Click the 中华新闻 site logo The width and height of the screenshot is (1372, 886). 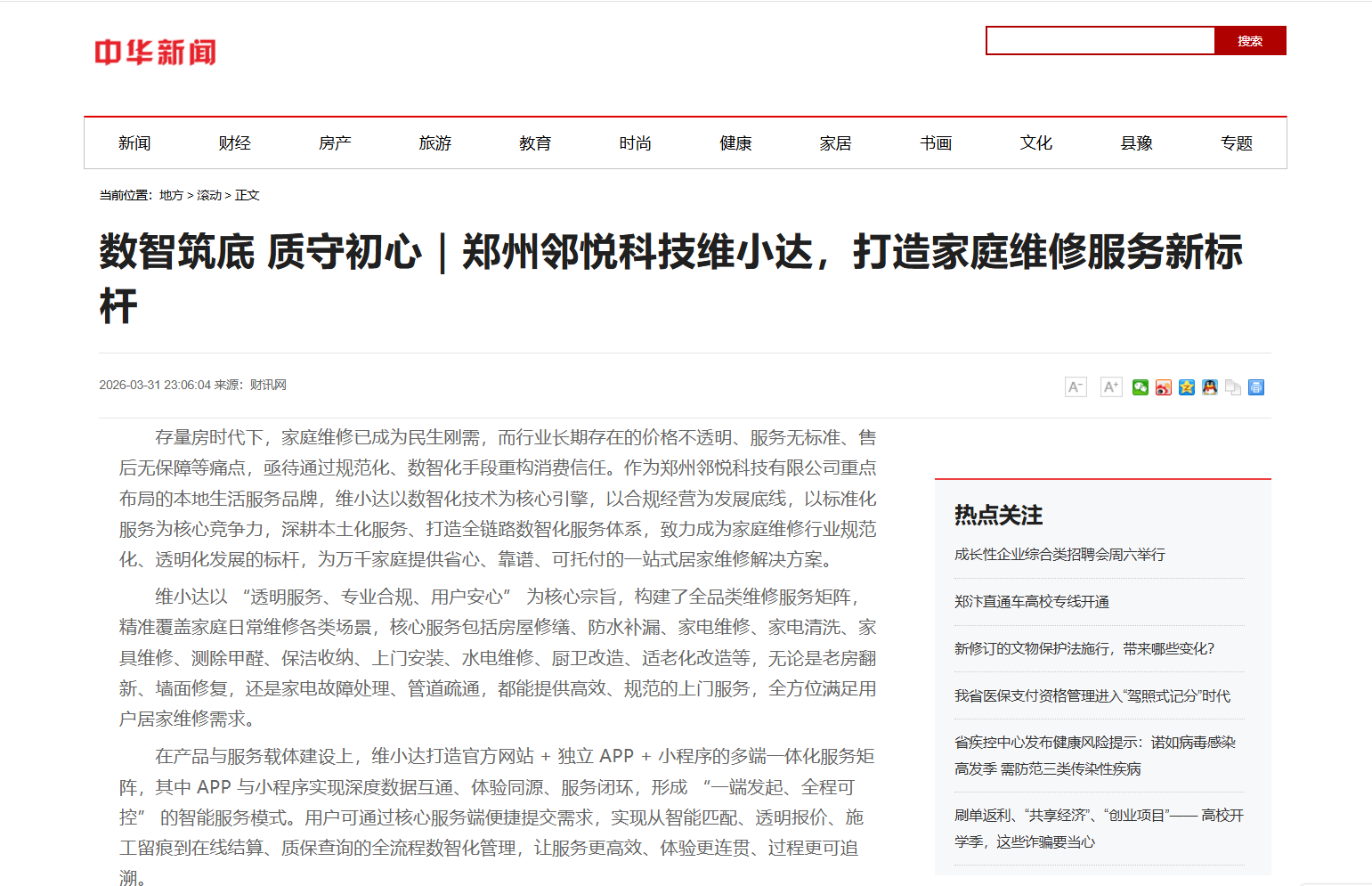(156, 53)
